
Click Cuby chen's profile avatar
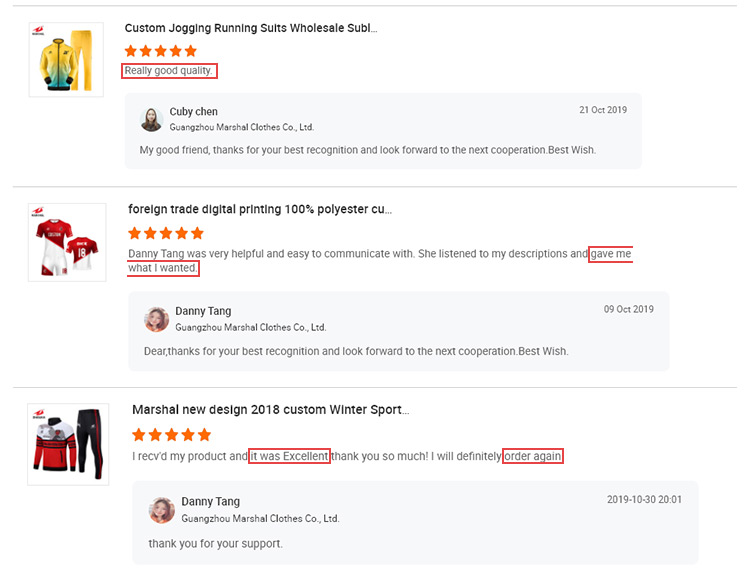pyautogui.click(x=152, y=120)
